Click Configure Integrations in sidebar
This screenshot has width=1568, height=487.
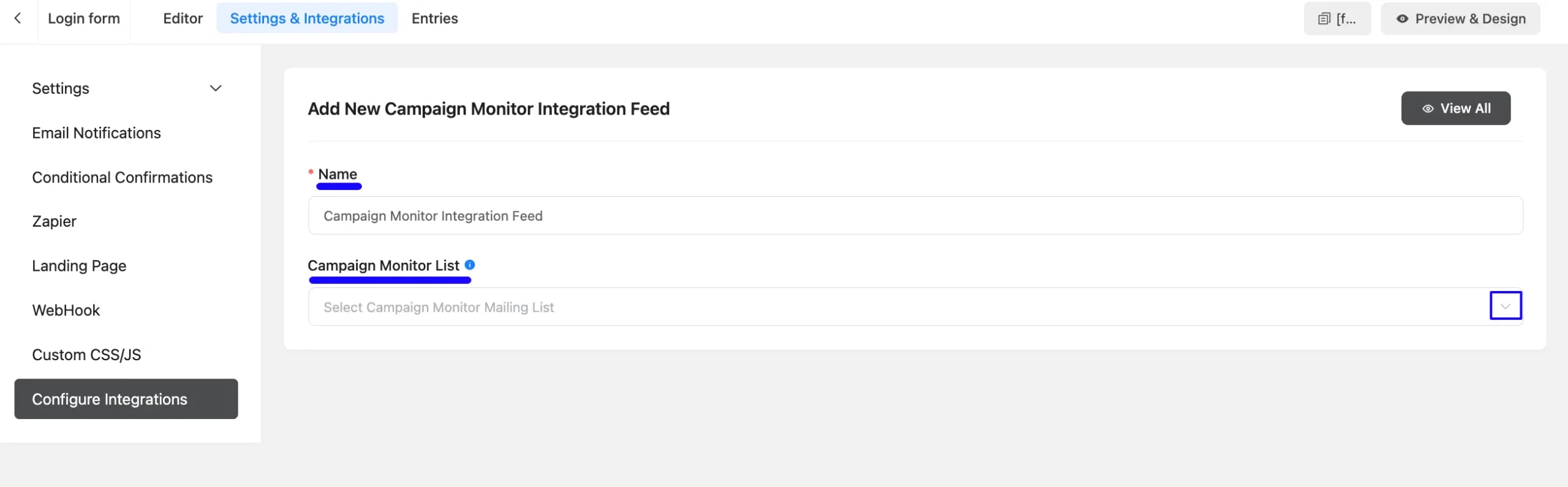[x=126, y=399]
